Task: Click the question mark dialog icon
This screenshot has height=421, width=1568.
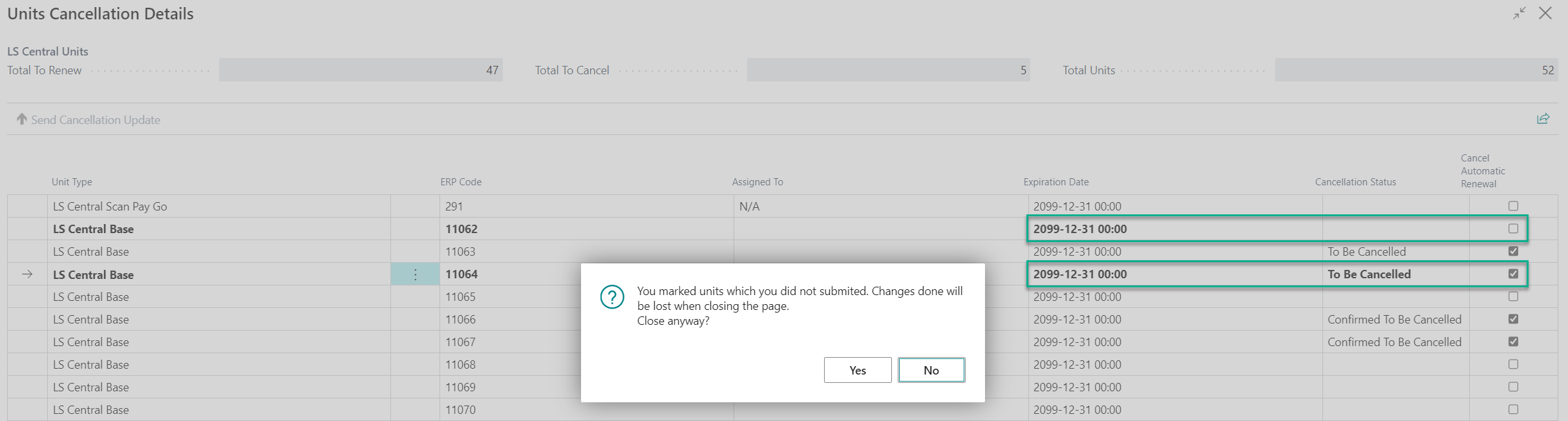Action: tap(611, 298)
